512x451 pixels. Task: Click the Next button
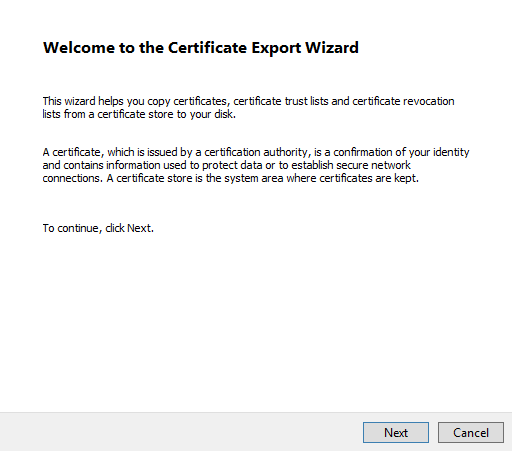coord(396,433)
